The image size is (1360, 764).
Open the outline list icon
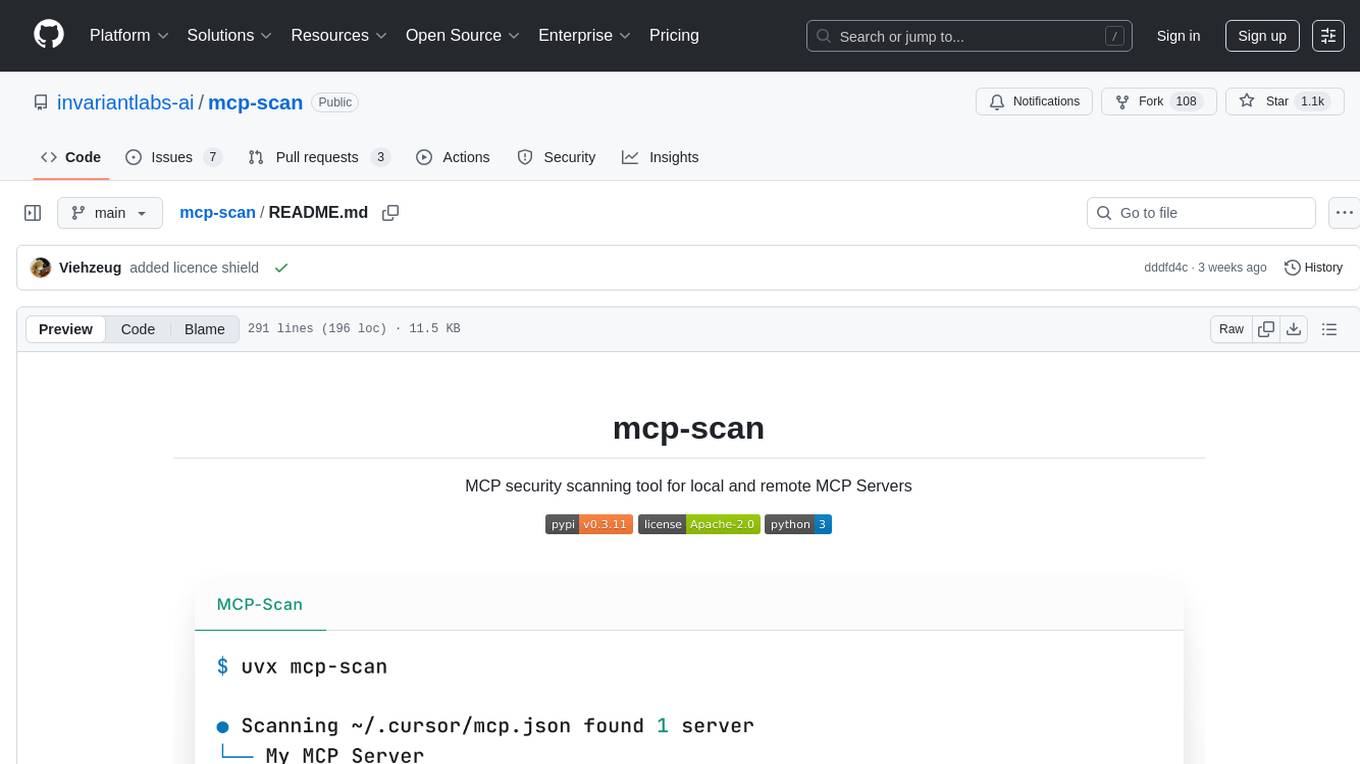tap(1329, 329)
